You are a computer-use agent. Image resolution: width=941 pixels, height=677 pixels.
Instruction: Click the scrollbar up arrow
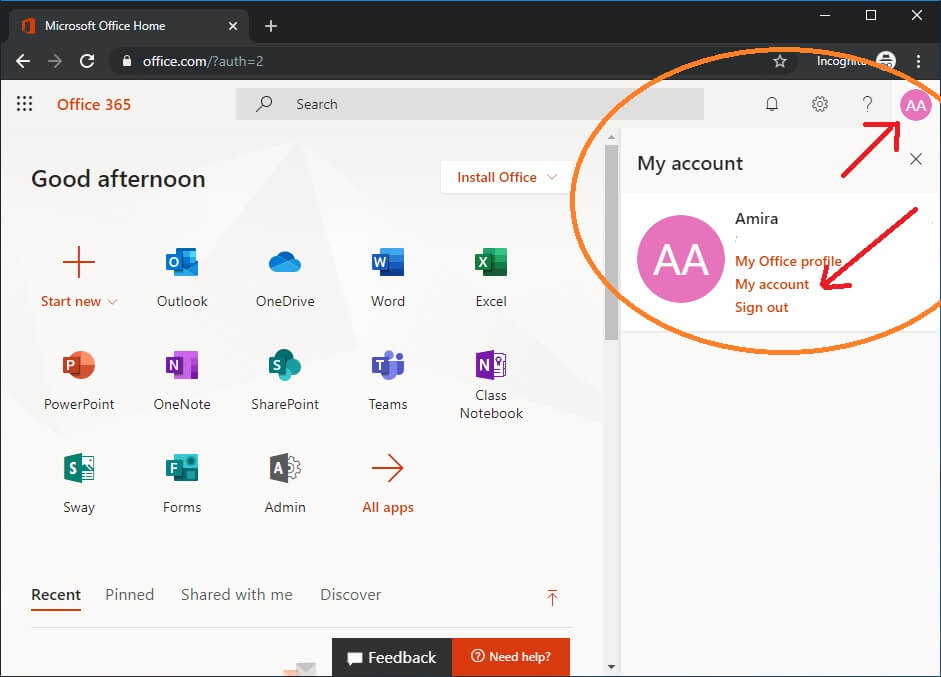pos(611,138)
